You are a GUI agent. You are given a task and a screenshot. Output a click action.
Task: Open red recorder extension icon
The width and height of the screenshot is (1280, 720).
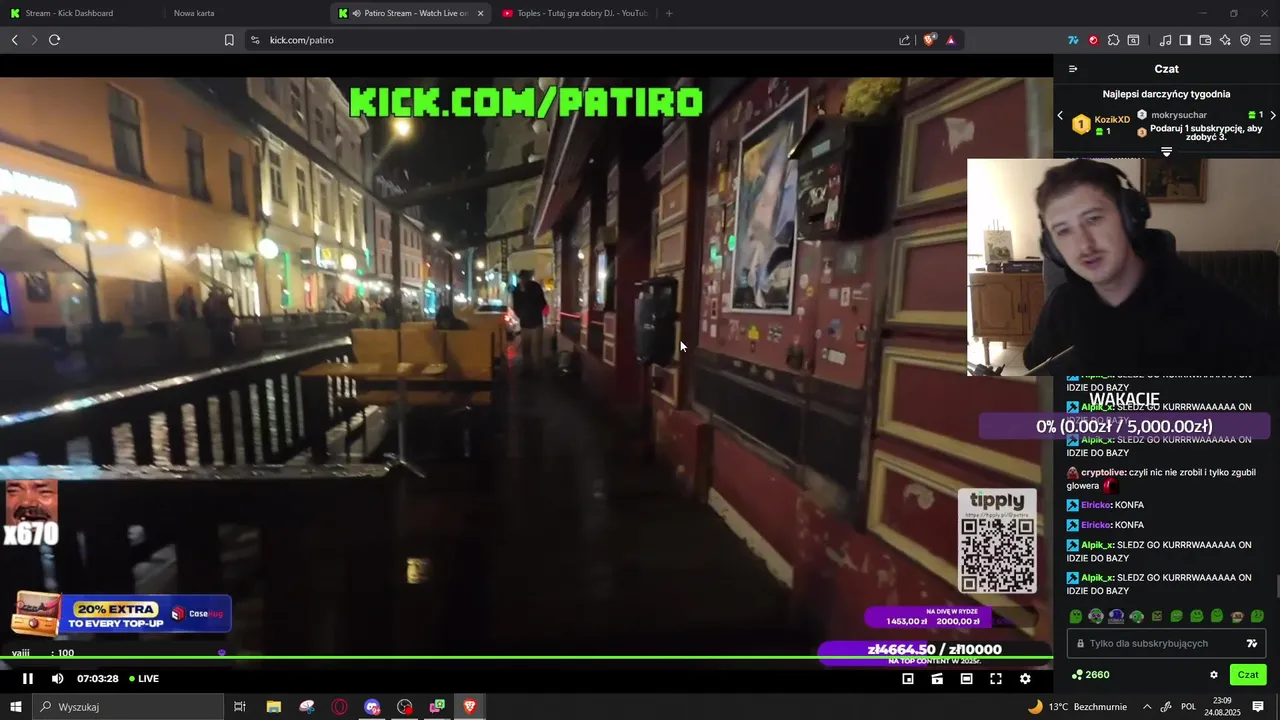1093,40
